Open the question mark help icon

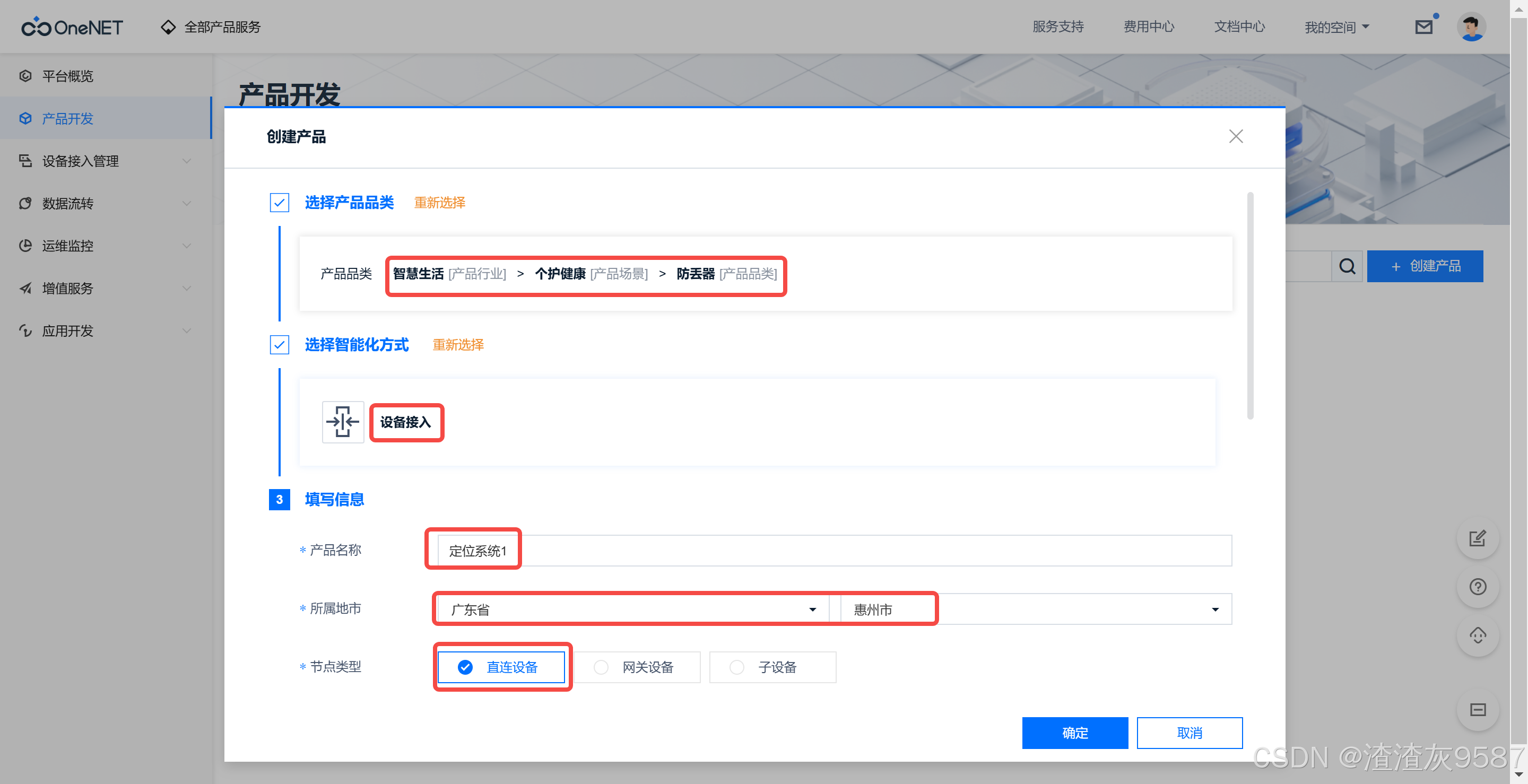coord(1477,587)
